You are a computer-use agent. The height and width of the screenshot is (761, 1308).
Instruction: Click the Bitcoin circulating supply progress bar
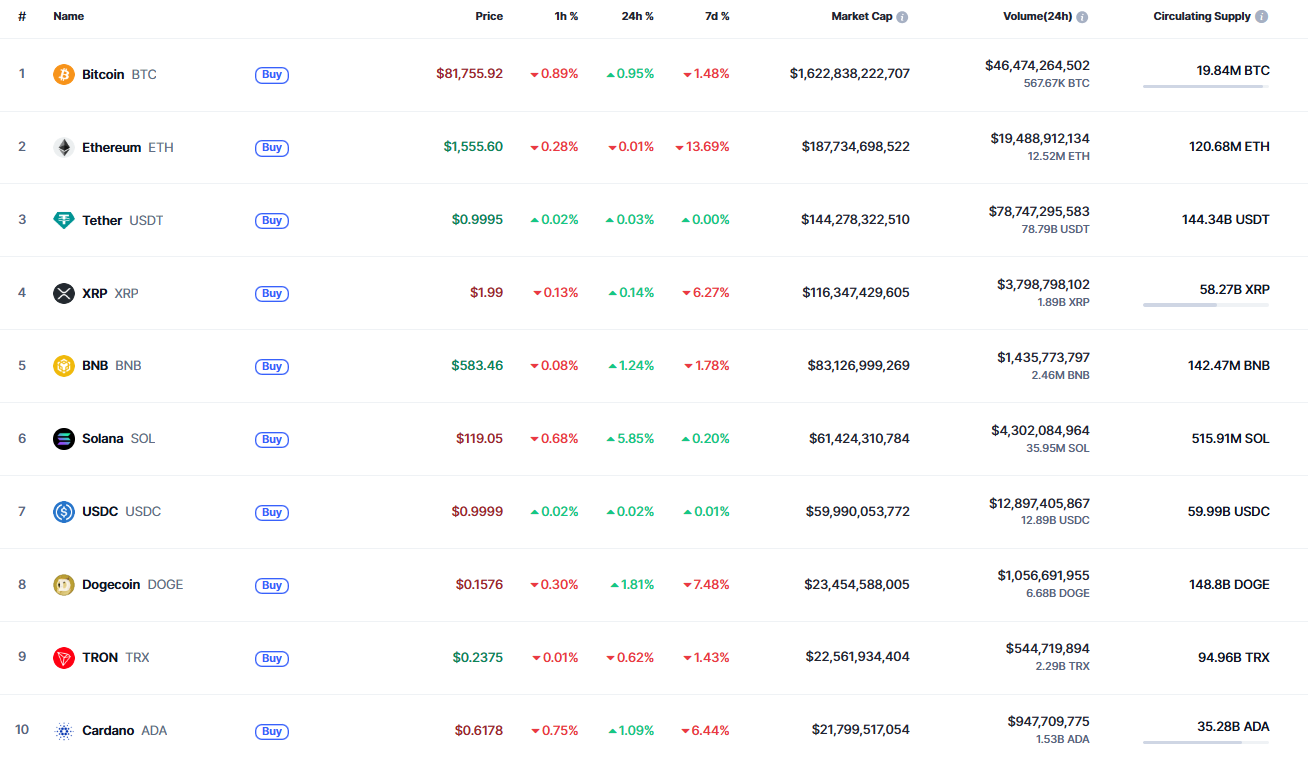(x=1206, y=87)
